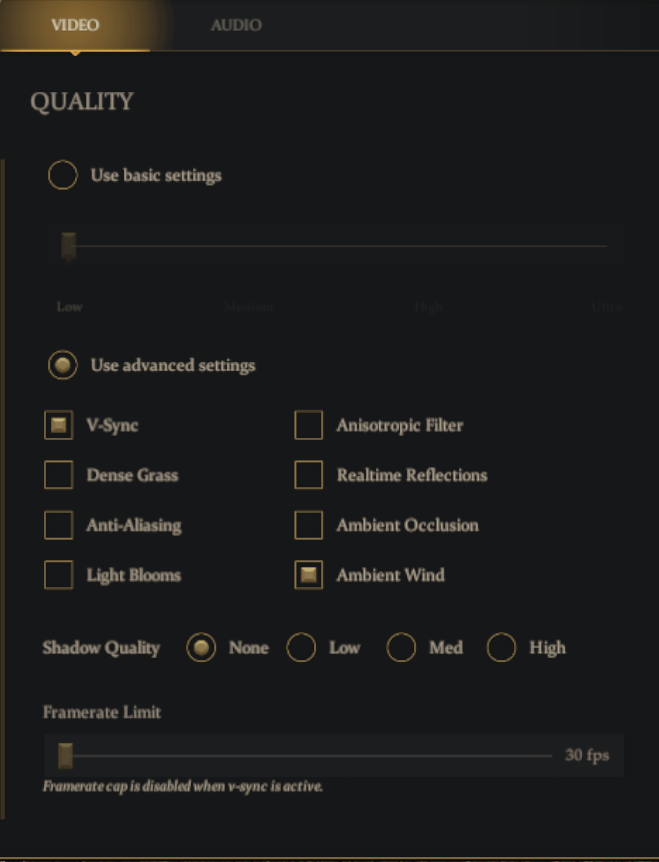Click the Framerate Limit slider handle
Image resolution: width=659 pixels, height=862 pixels.
65,756
